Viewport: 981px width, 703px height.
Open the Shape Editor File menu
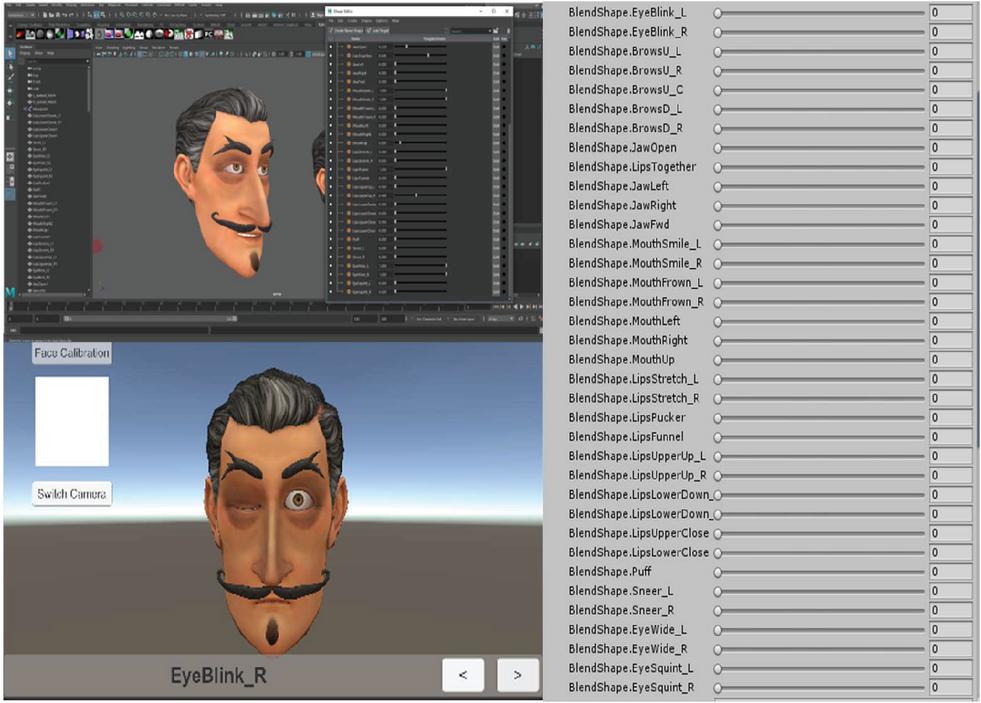click(332, 20)
